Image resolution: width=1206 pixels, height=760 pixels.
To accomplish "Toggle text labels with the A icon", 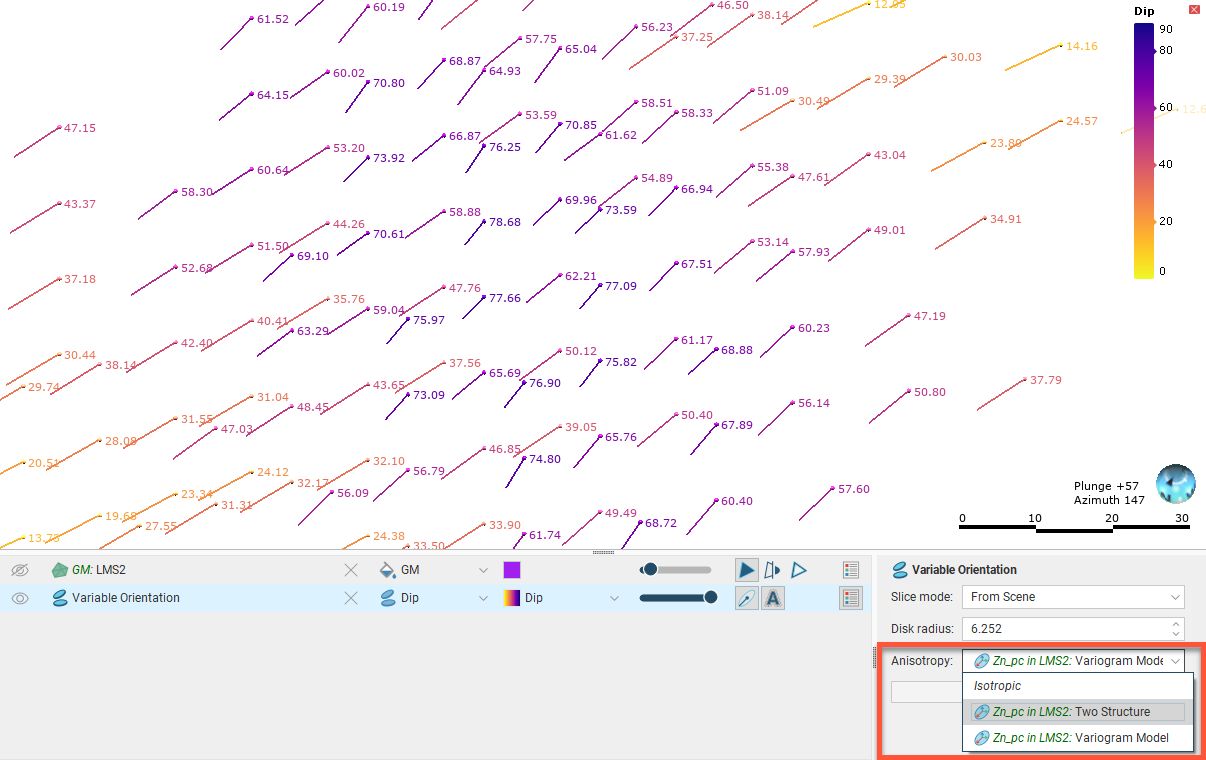I will 772,598.
